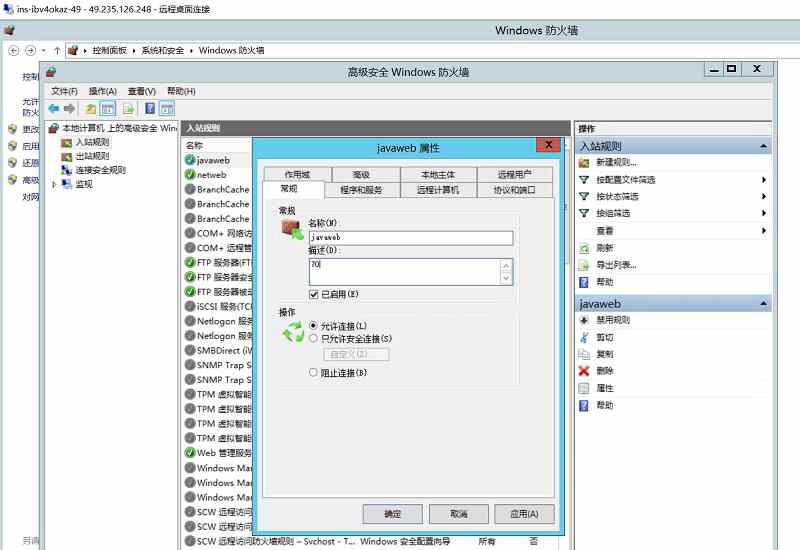800x550 pixels.
Task: Click the 确定 OK button
Action: (392, 514)
